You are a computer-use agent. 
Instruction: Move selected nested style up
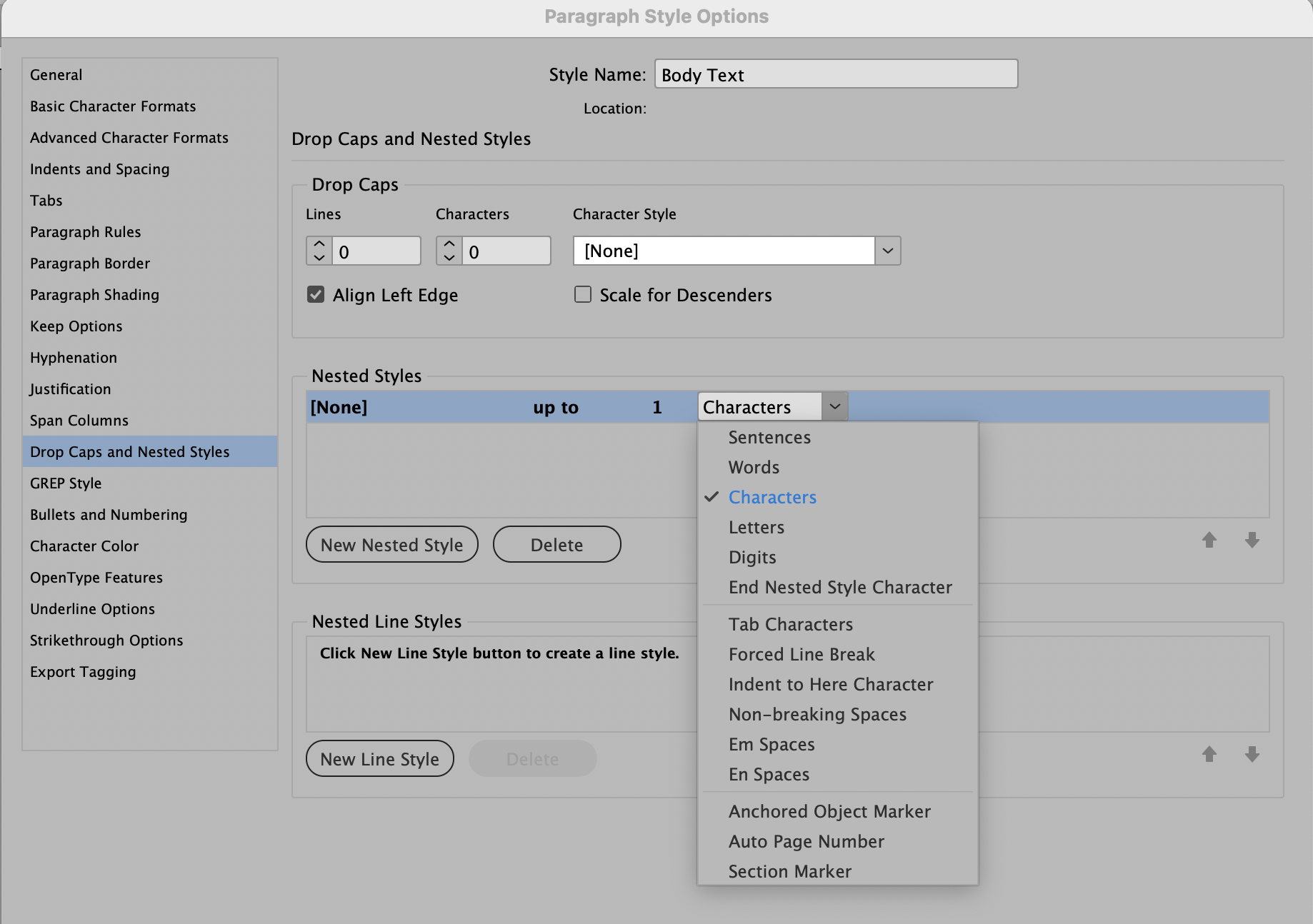[1209, 541]
